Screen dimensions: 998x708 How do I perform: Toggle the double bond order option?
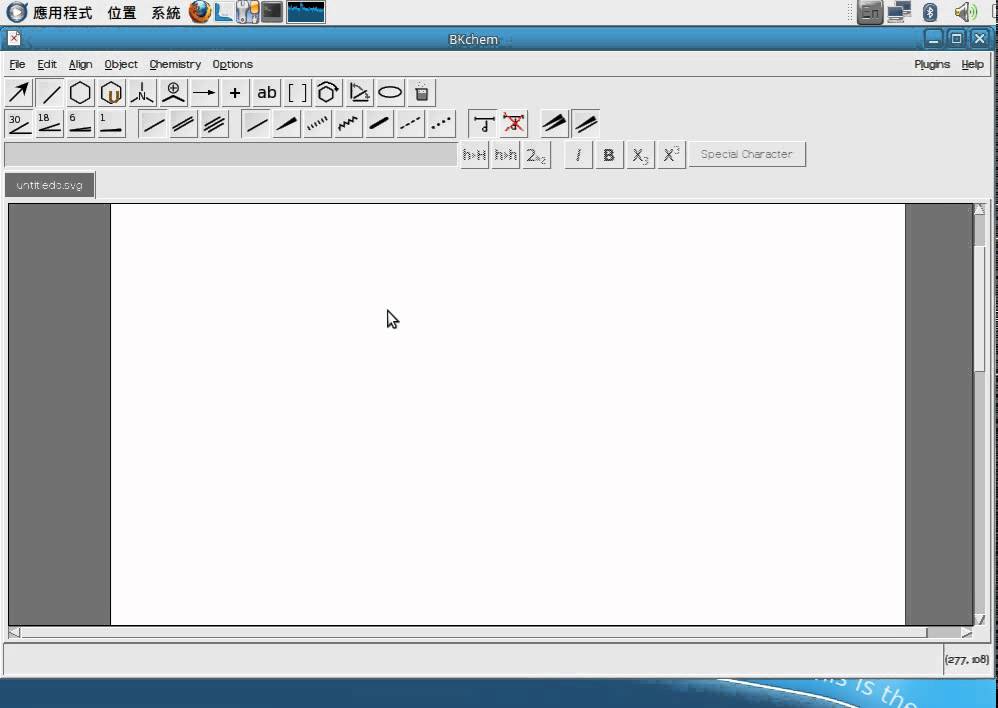[183, 124]
